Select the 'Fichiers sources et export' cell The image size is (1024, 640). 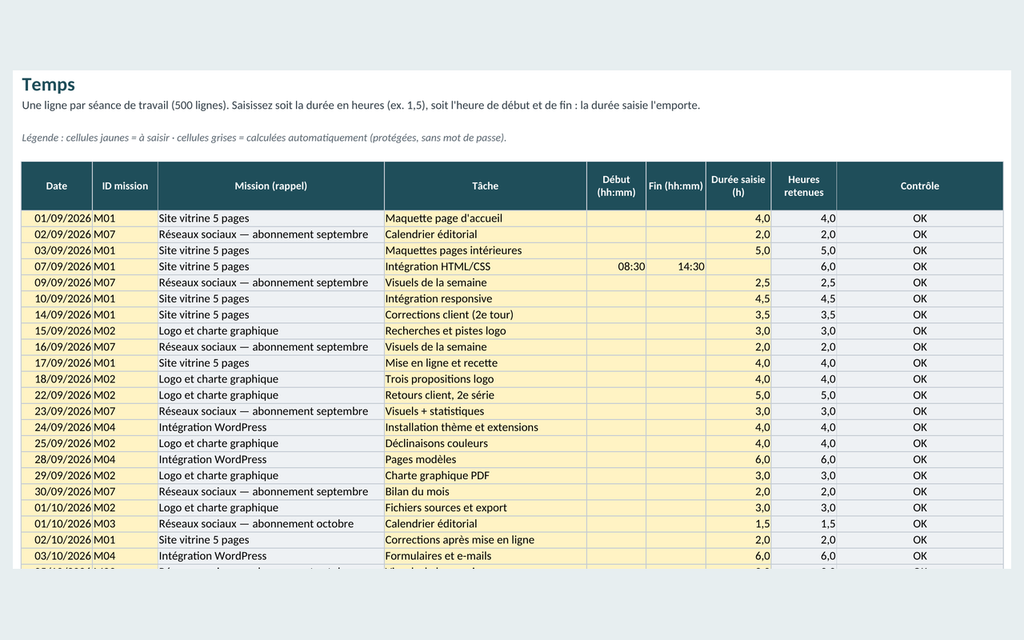(x=485, y=507)
